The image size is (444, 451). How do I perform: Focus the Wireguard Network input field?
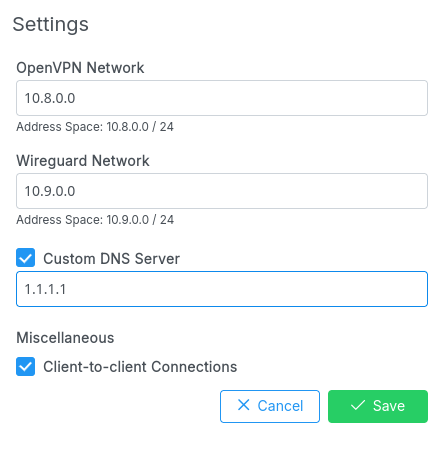click(x=222, y=191)
